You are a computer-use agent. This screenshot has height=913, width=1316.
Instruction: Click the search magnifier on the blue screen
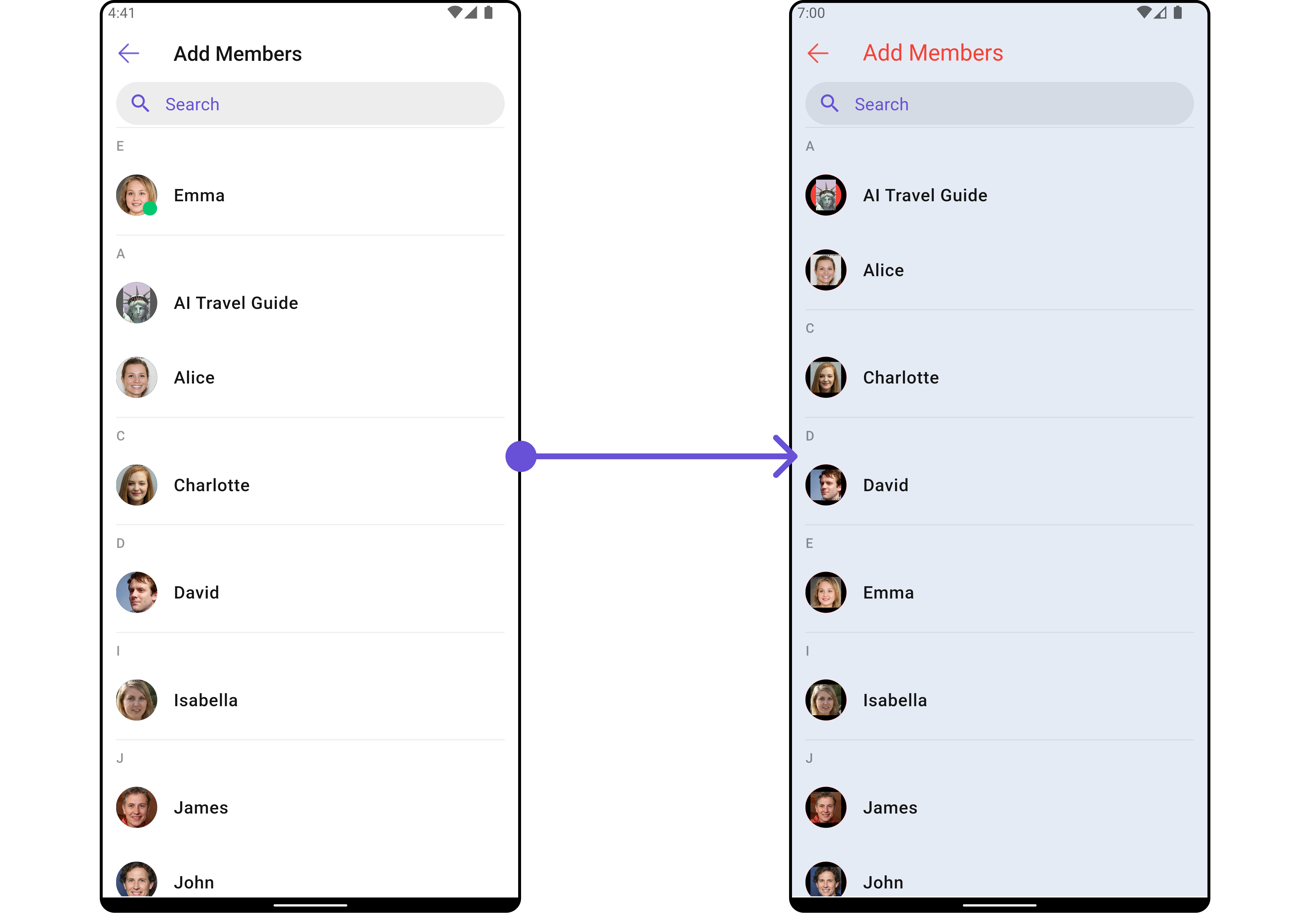coord(829,104)
